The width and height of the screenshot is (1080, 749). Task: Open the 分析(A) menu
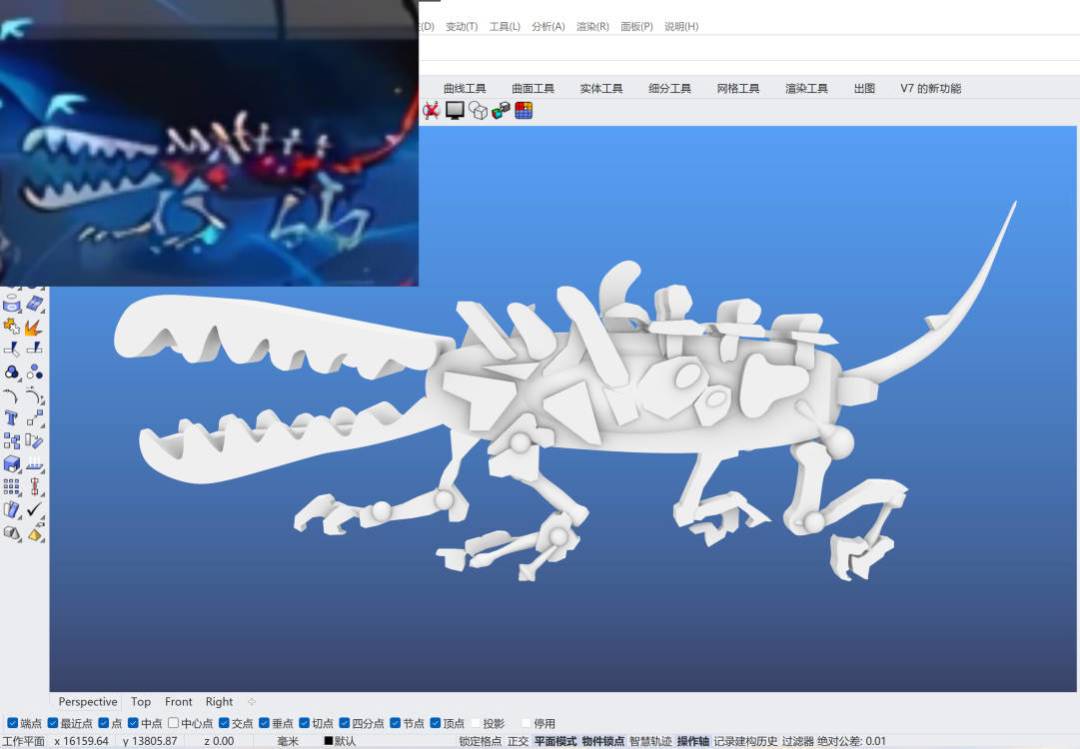548,26
